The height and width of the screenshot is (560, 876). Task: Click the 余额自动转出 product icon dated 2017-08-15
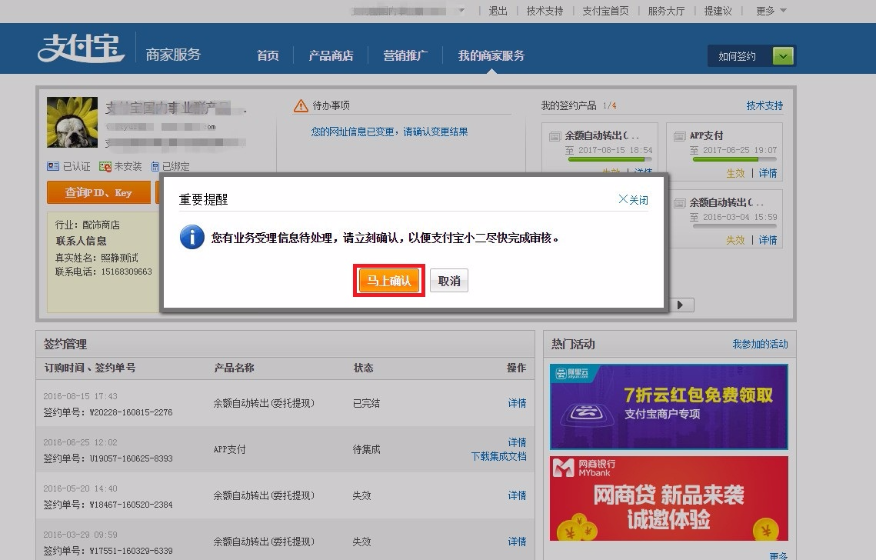coord(555,136)
